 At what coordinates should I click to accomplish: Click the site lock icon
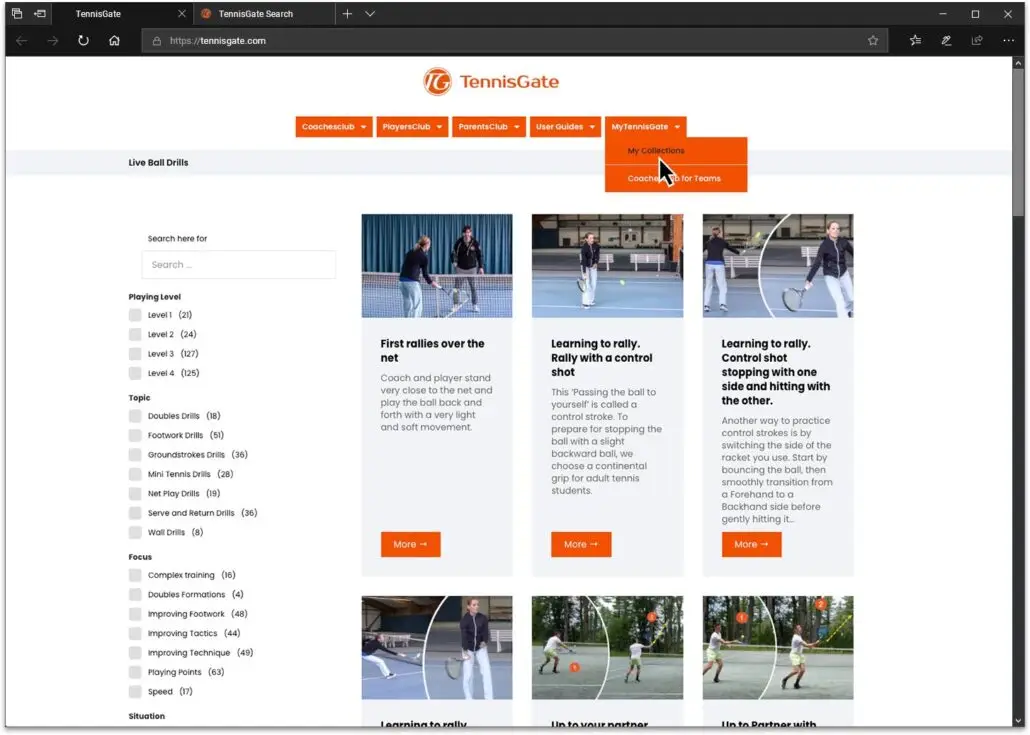click(x=156, y=41)
